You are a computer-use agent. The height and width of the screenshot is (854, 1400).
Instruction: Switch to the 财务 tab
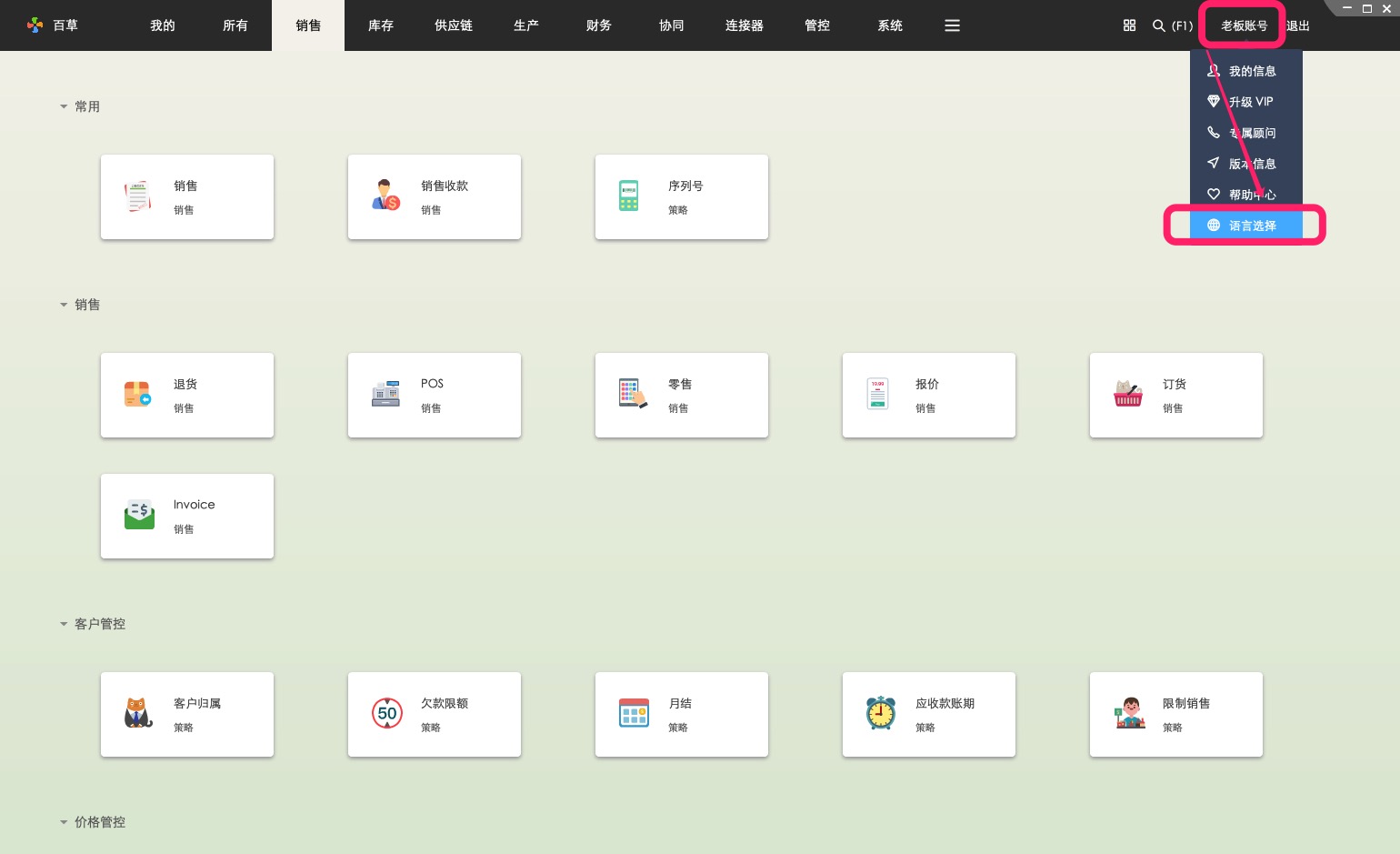tap(599, 25)
